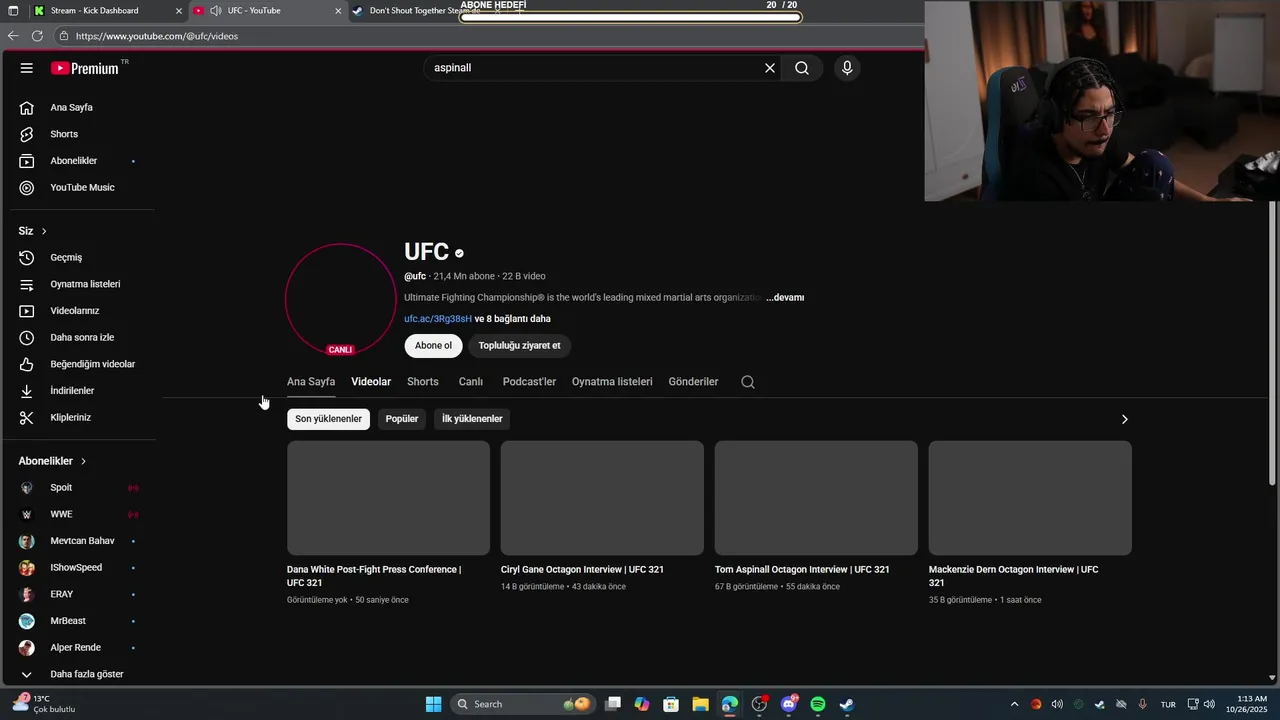Start voice search with the microphone icon
This screenshot has height=720, width=1280.
coord(847,68)
